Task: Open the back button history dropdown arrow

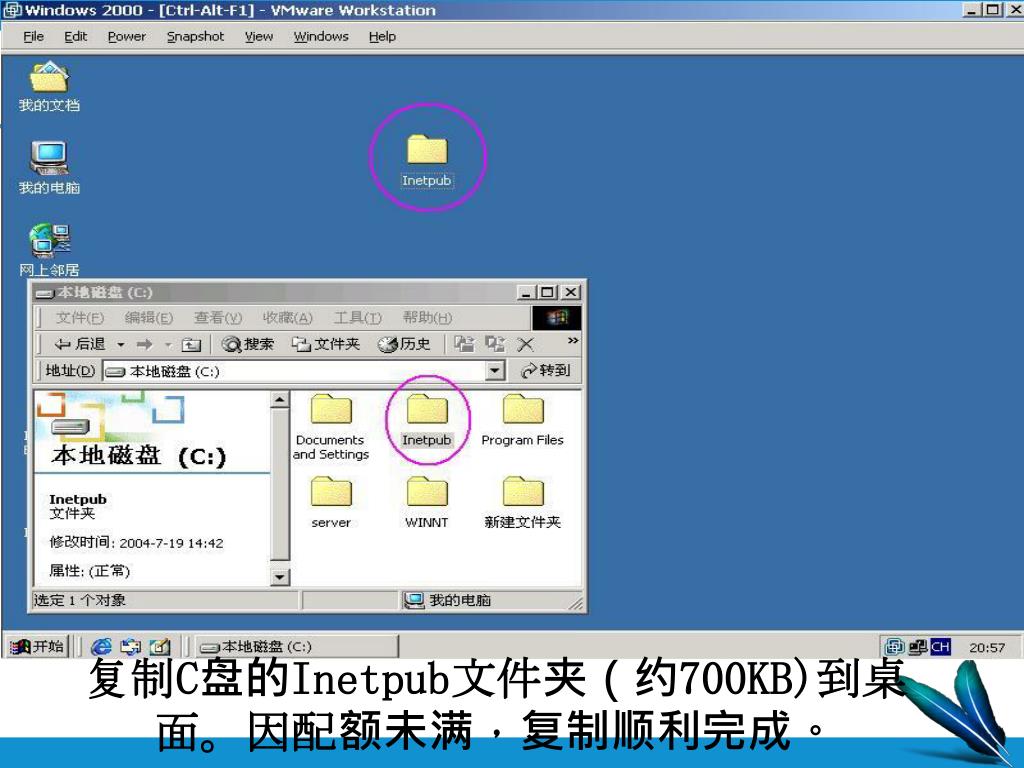Action: [x=121, y=344]
